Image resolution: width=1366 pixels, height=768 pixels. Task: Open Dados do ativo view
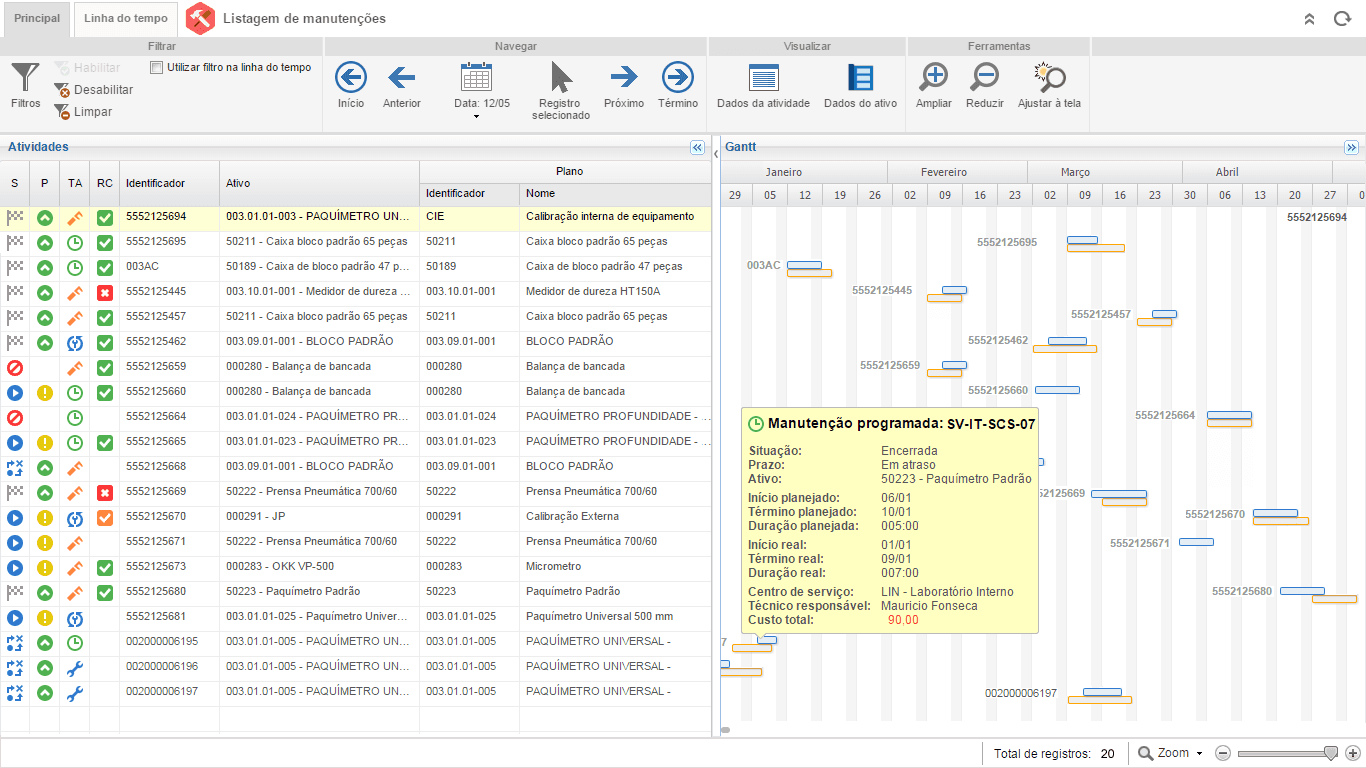coord(860,85)
